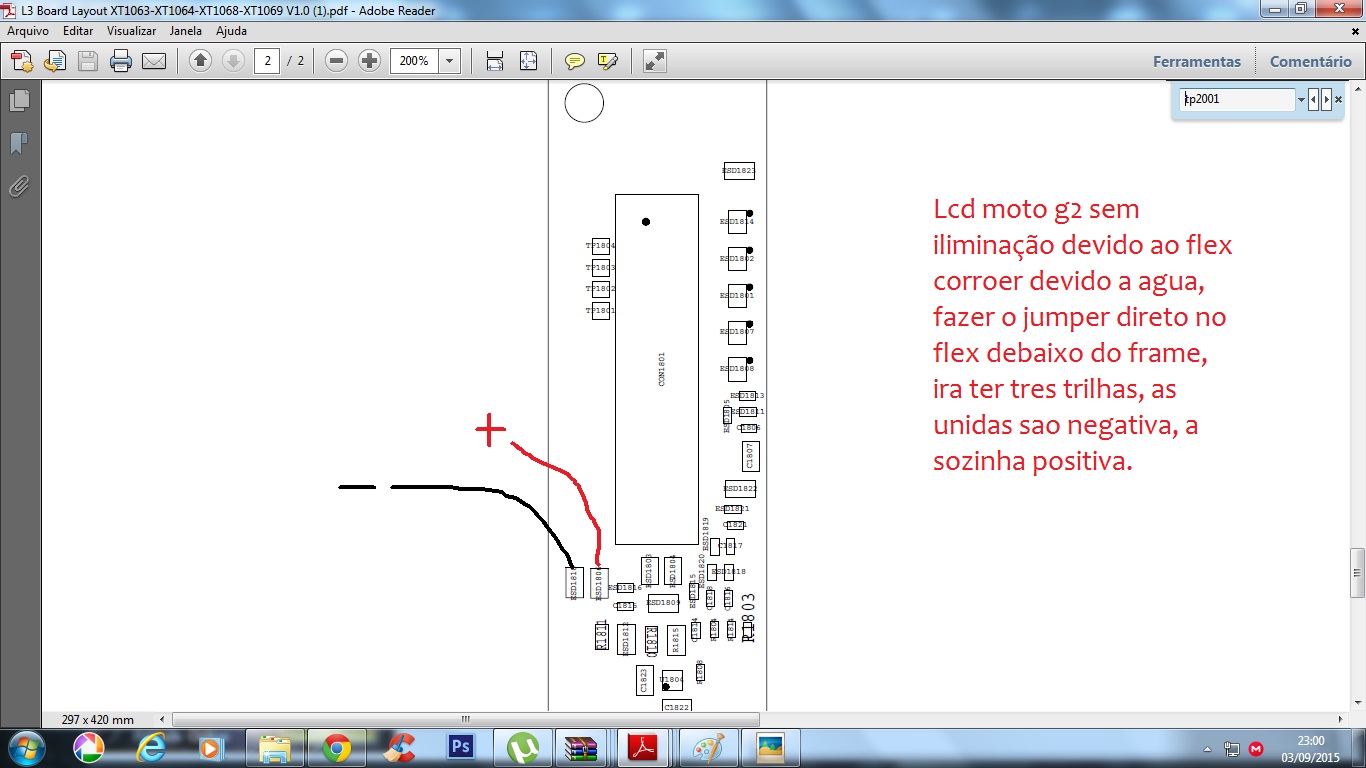This screenshot has height=768, width=1366.
Task: Zoom out with the minus button
Action: 337,61
